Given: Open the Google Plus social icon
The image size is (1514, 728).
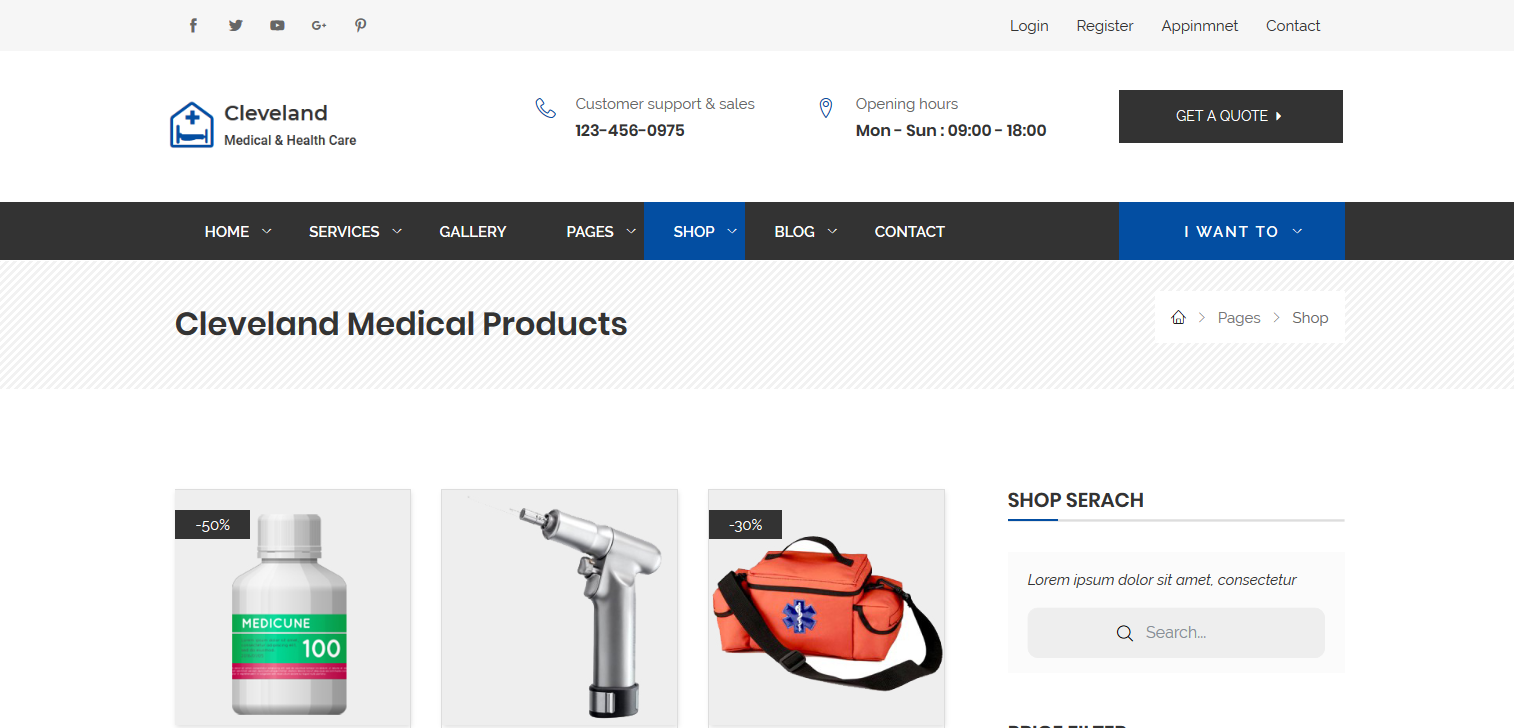Looking at the screenshot, I should point(319,26).
